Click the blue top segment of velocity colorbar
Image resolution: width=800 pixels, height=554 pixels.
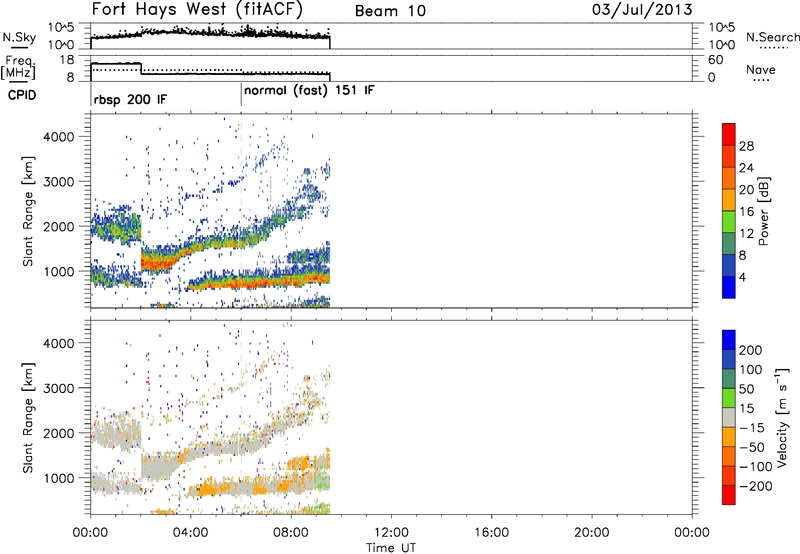(x=729, y=340)
